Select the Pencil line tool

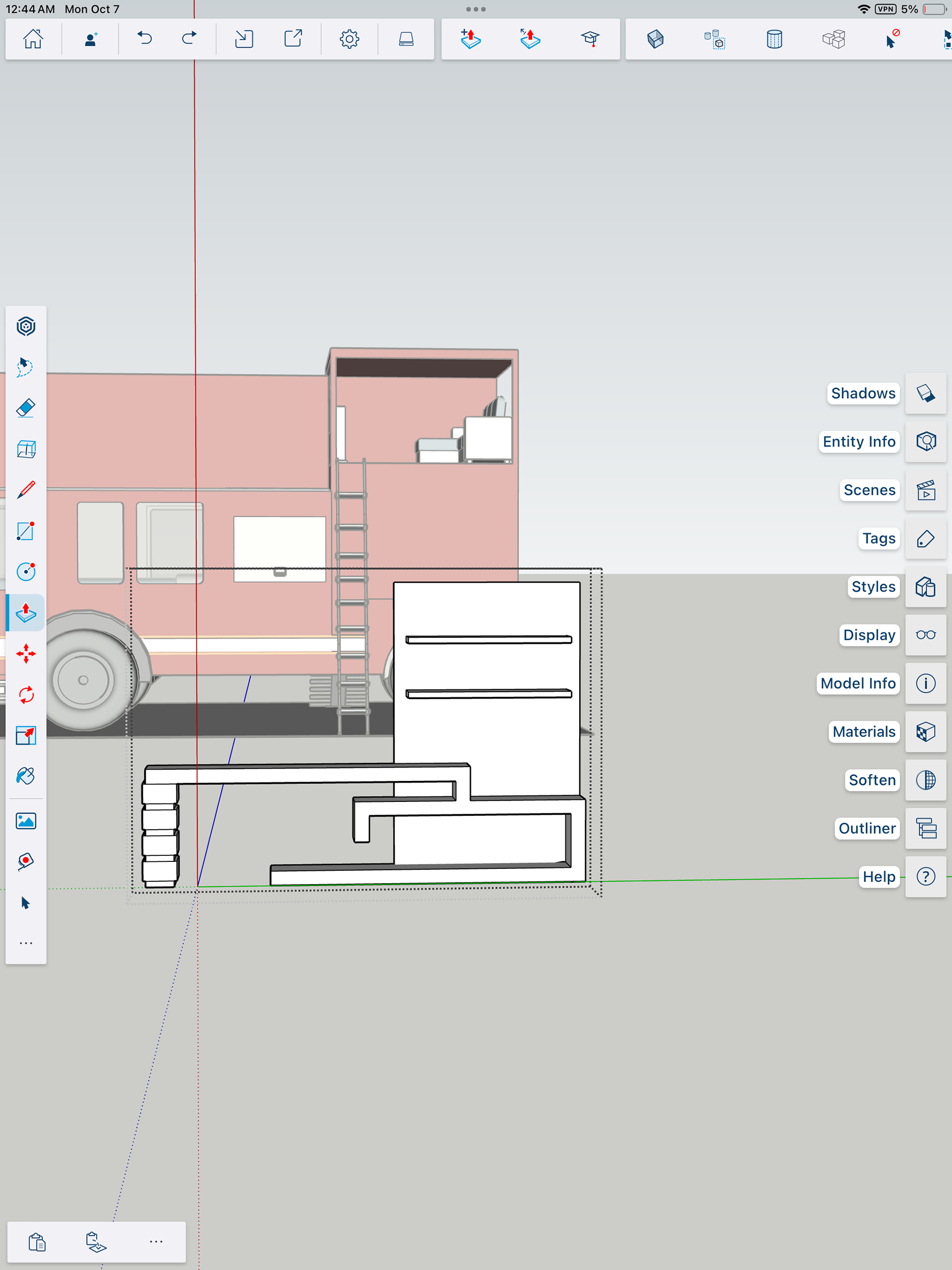tap(26, 490)
